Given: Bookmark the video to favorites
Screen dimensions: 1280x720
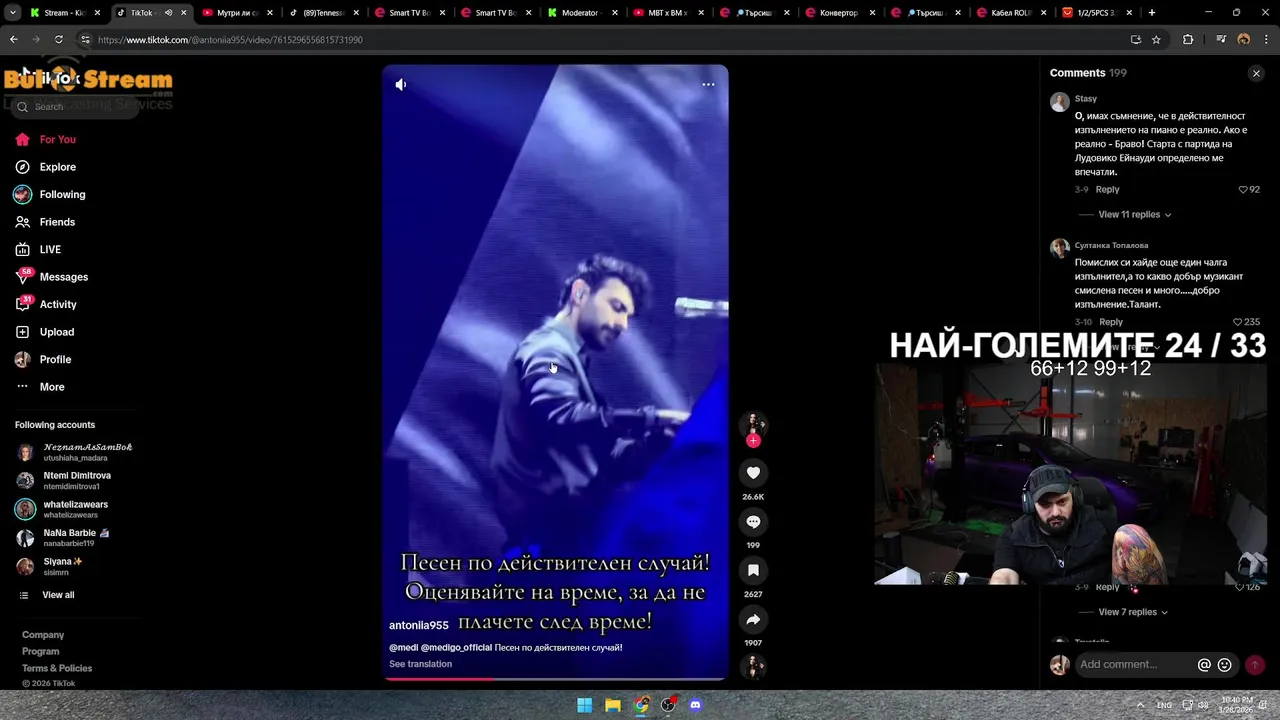Looking at the screenshot, I should (x=753, y=570).
